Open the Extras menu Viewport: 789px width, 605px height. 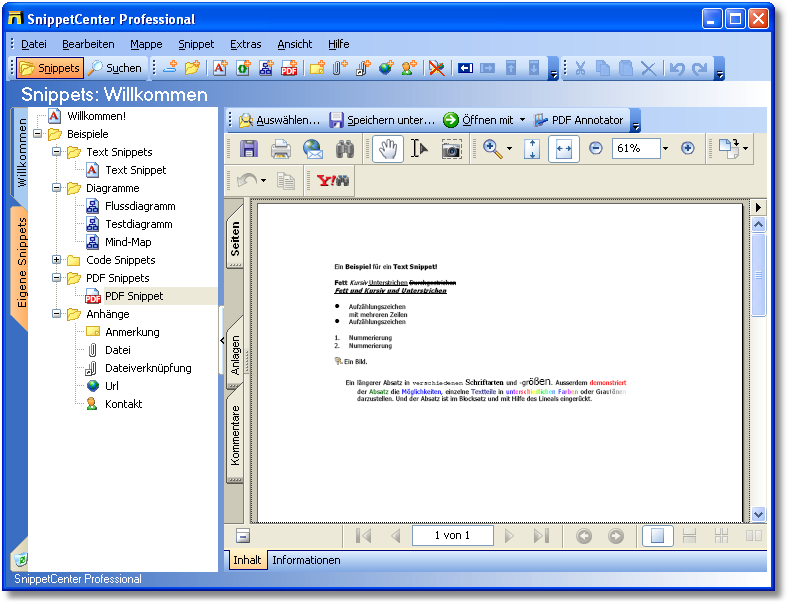click(246, 44)
